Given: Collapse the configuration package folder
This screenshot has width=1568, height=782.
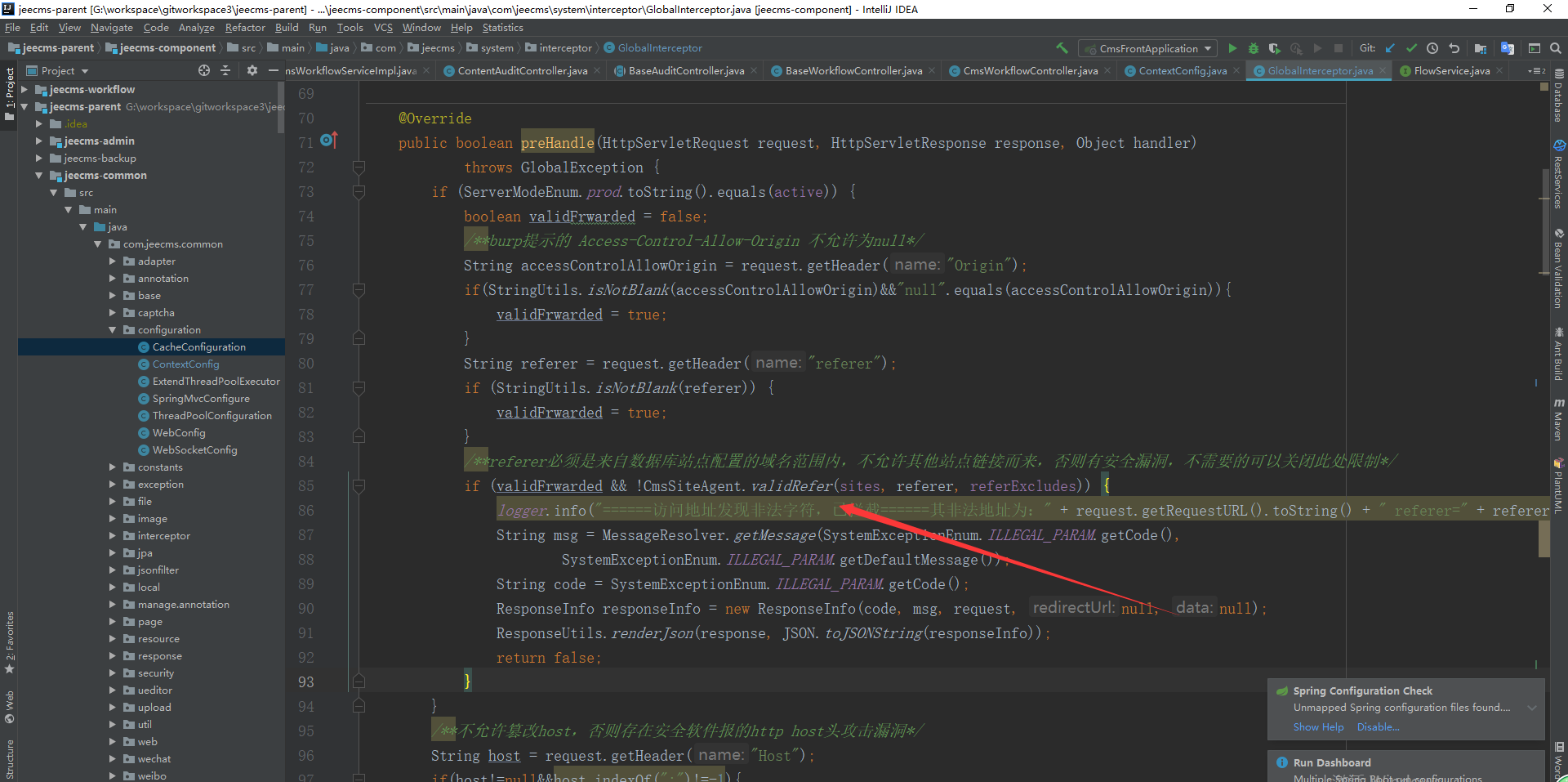Looking at the screenshot, I should (x=113, y=330).
